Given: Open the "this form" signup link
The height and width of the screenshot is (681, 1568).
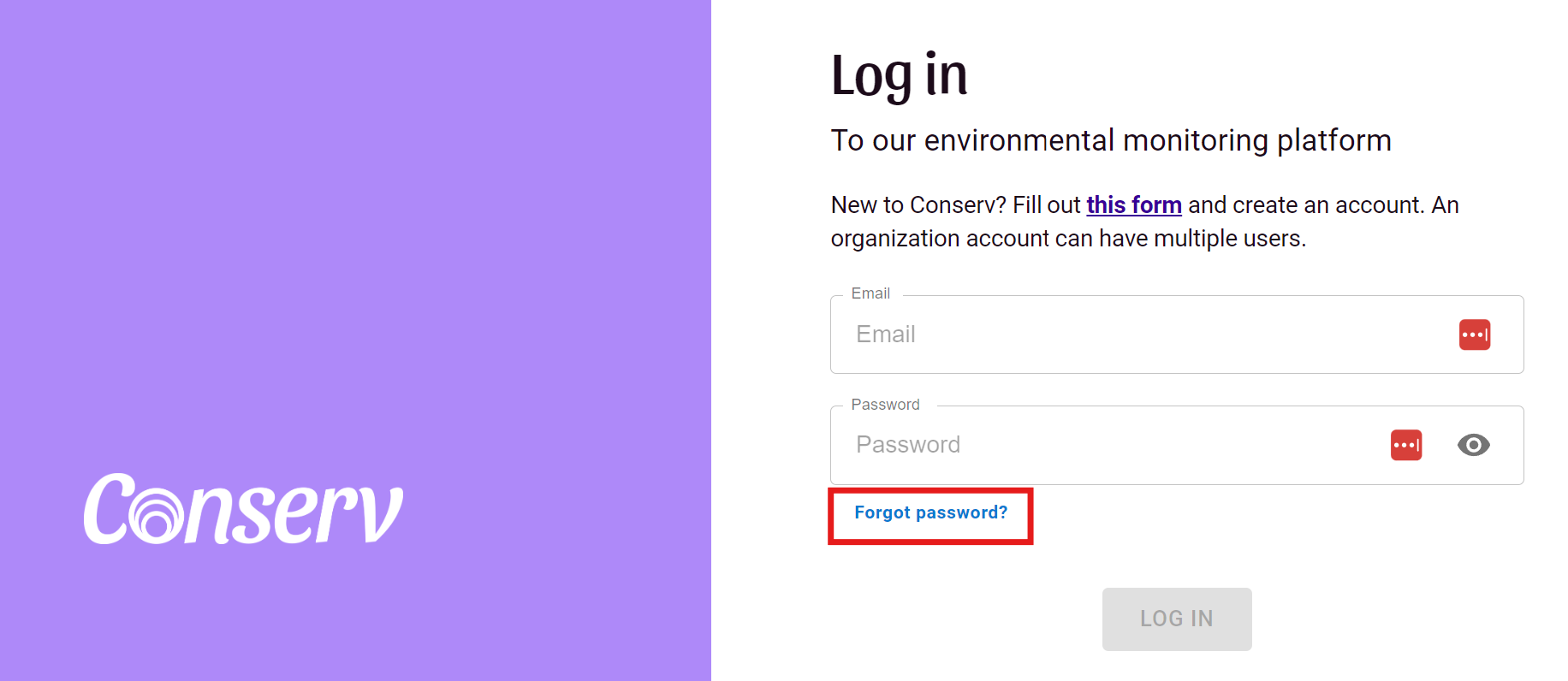Looking at the screenshot, I should 1133,205.
